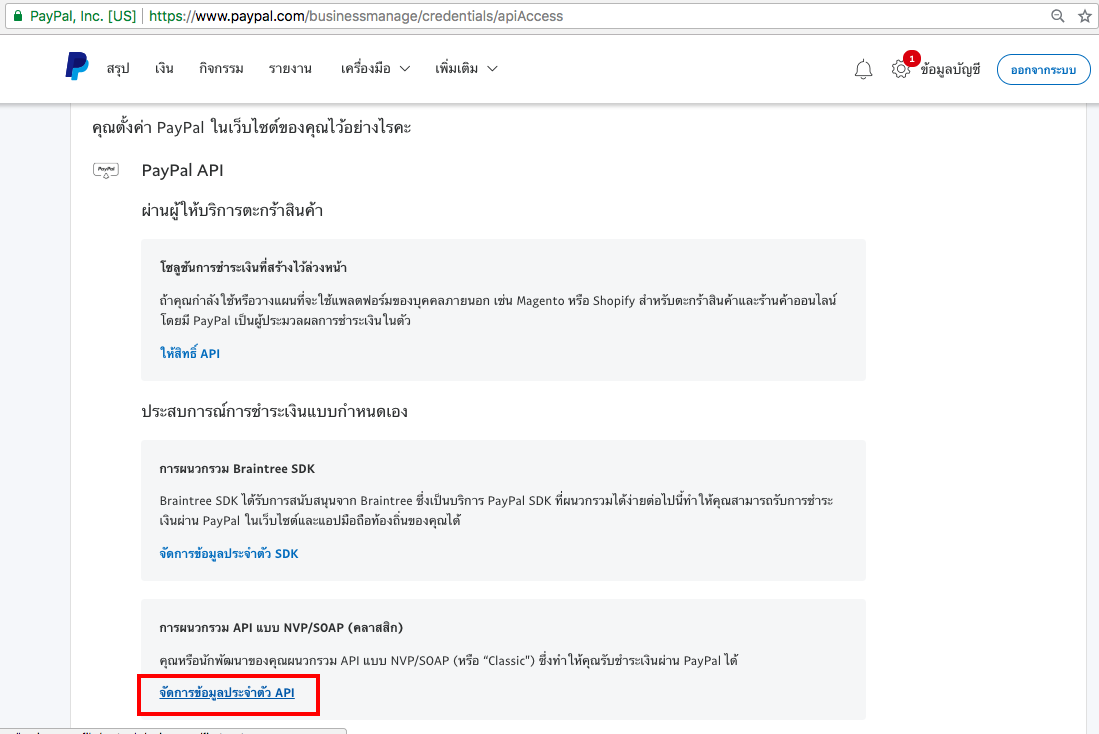
Task: Open settings with the gear icon
Action: click(901, 69)
